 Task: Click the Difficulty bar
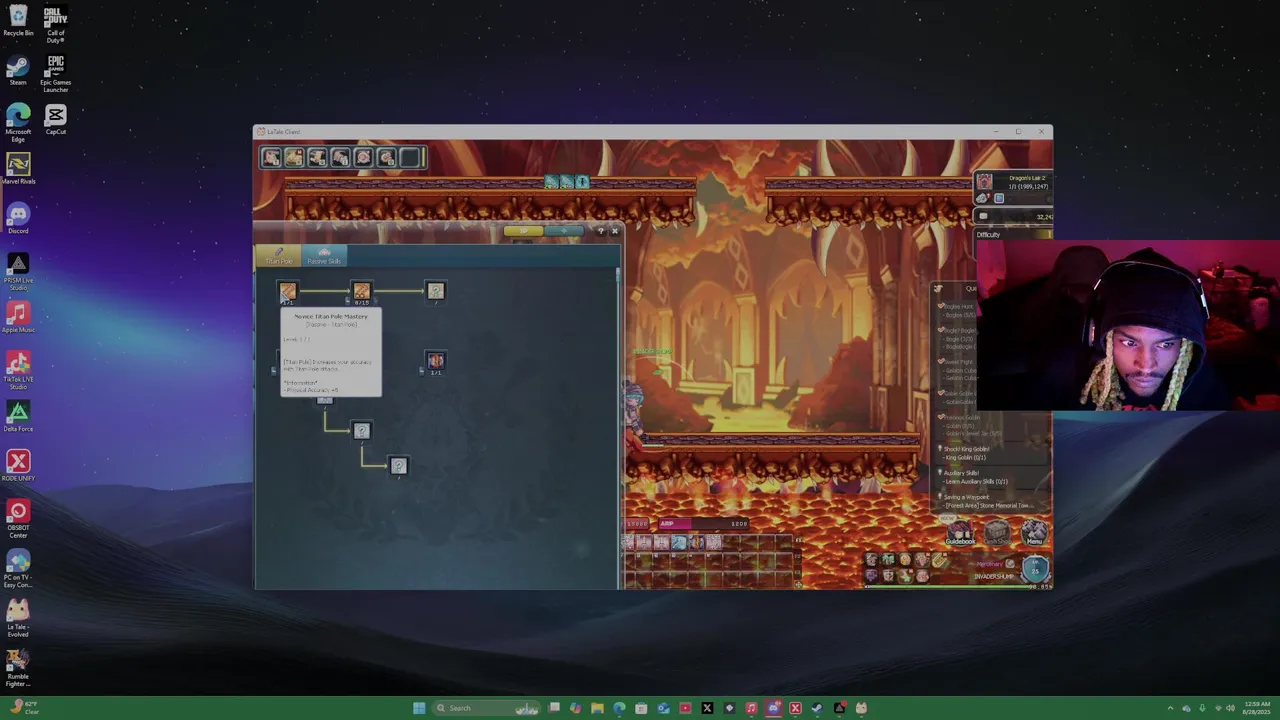coord(1014,234)
